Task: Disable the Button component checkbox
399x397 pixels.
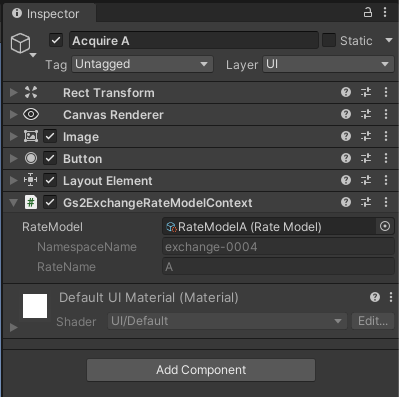Action: pyautogui.click(x=50, y=158)
